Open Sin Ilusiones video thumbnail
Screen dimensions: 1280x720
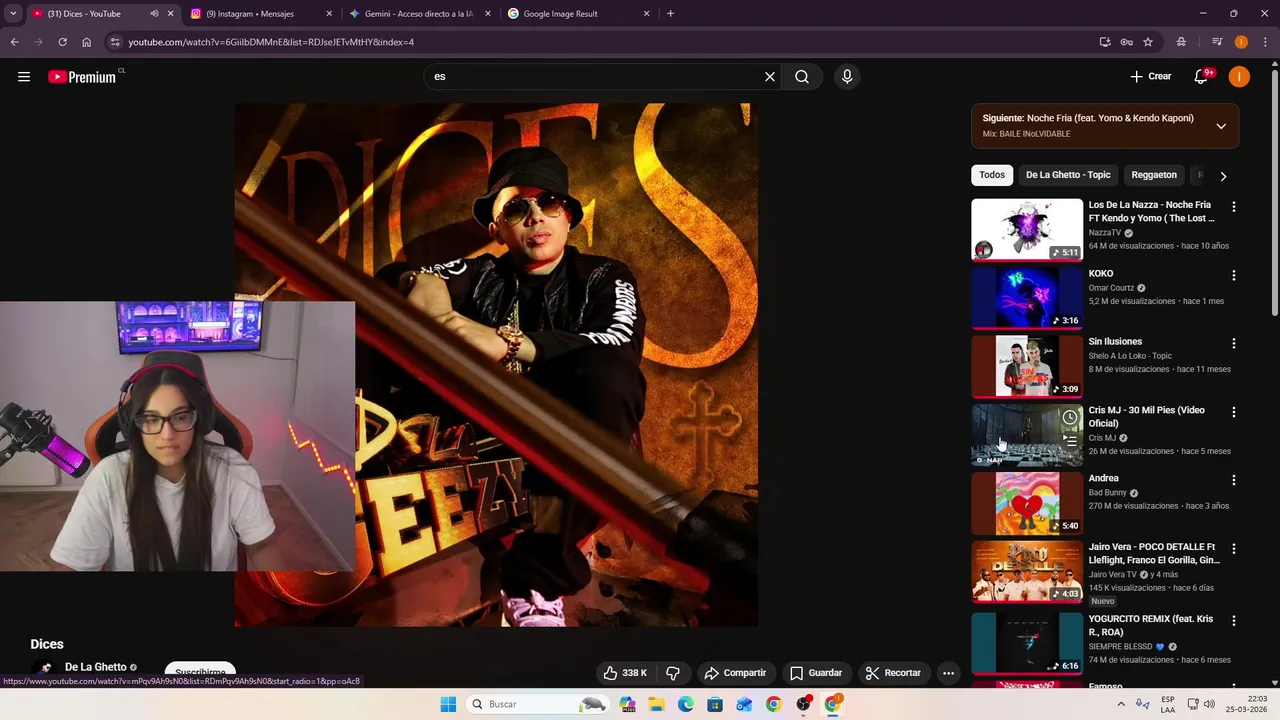(x=1027, y=366)
